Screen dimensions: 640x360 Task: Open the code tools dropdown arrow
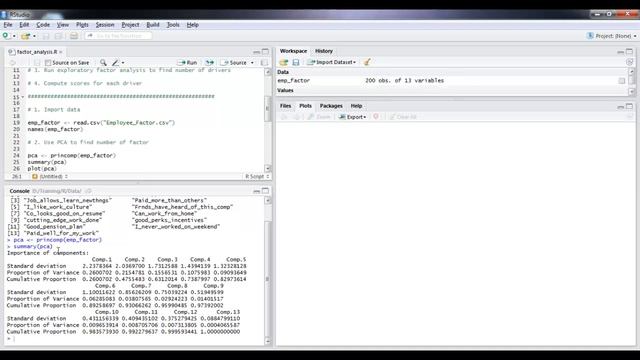pyautogui.click(x=123, y=63)
